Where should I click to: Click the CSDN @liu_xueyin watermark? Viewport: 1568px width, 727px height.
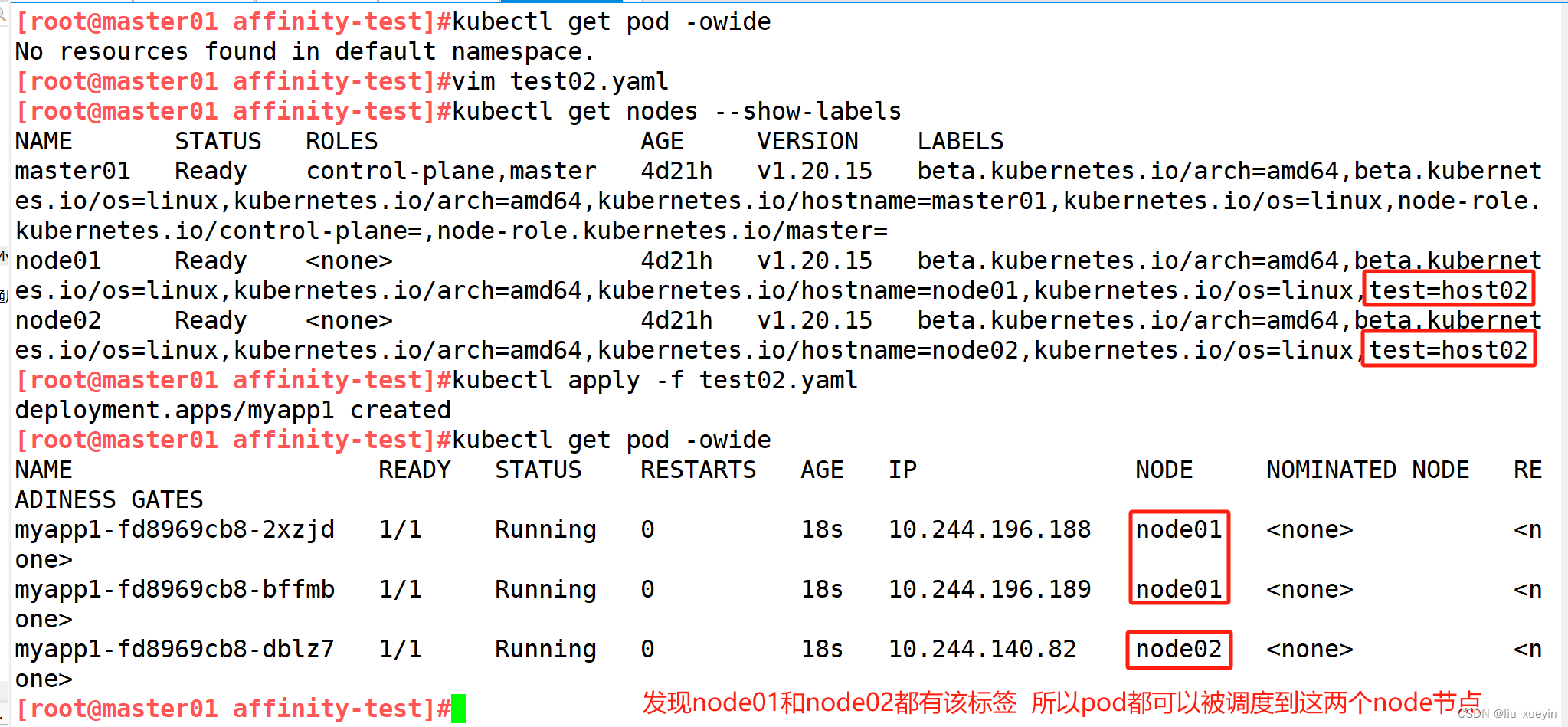click(1507, 714)
